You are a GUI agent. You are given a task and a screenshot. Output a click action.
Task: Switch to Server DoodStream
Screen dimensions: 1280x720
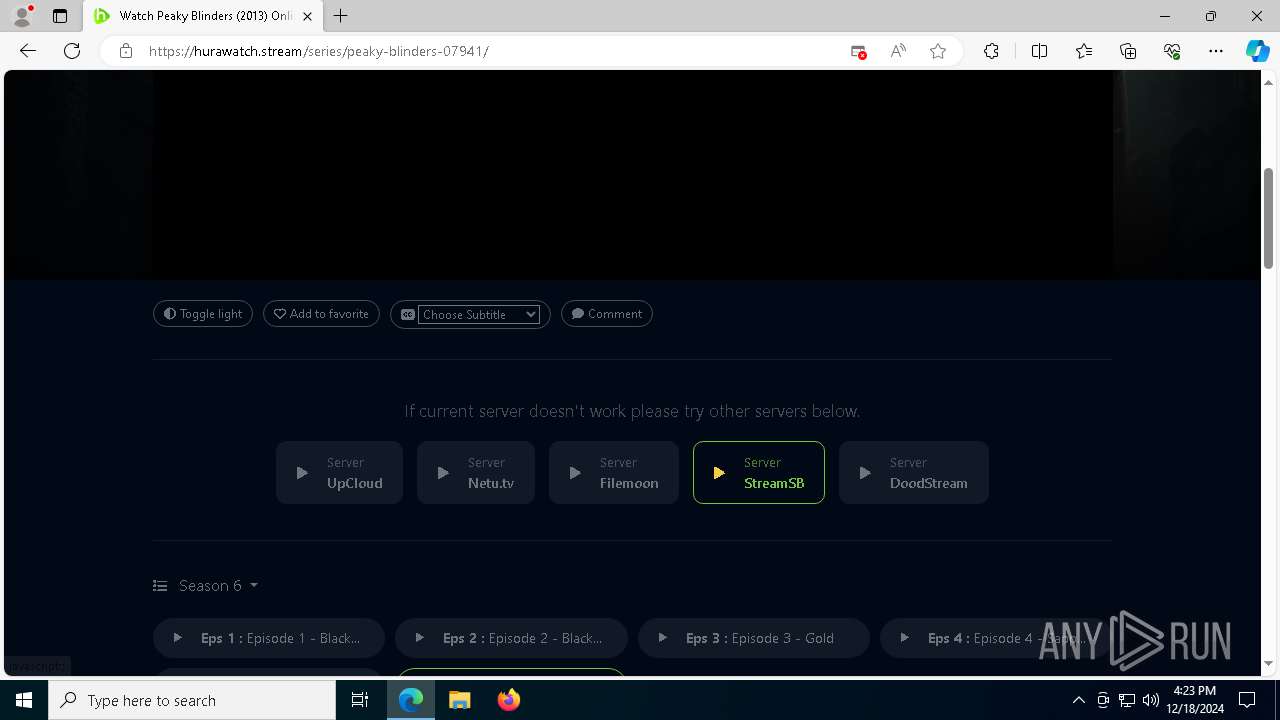pos(914,472)
